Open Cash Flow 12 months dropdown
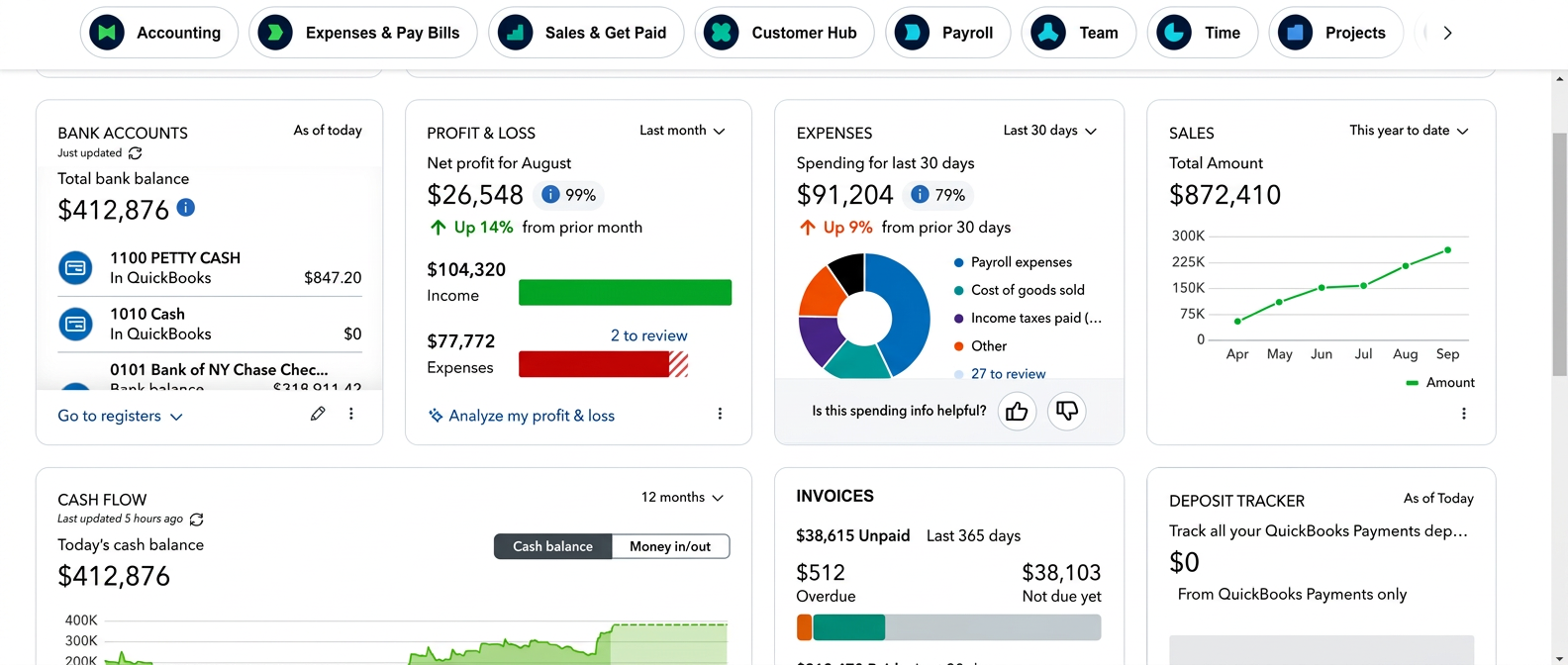This screenshot has width=1568, height=665. [682, 498]
